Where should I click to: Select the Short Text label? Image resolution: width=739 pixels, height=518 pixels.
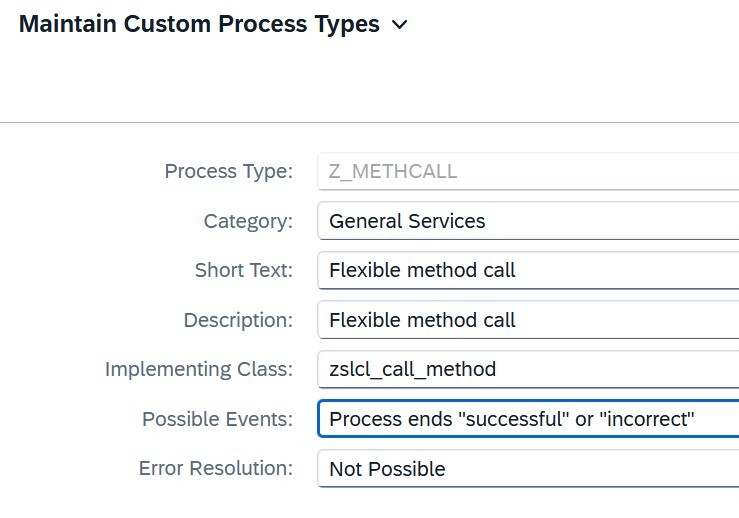pos(244,270)
